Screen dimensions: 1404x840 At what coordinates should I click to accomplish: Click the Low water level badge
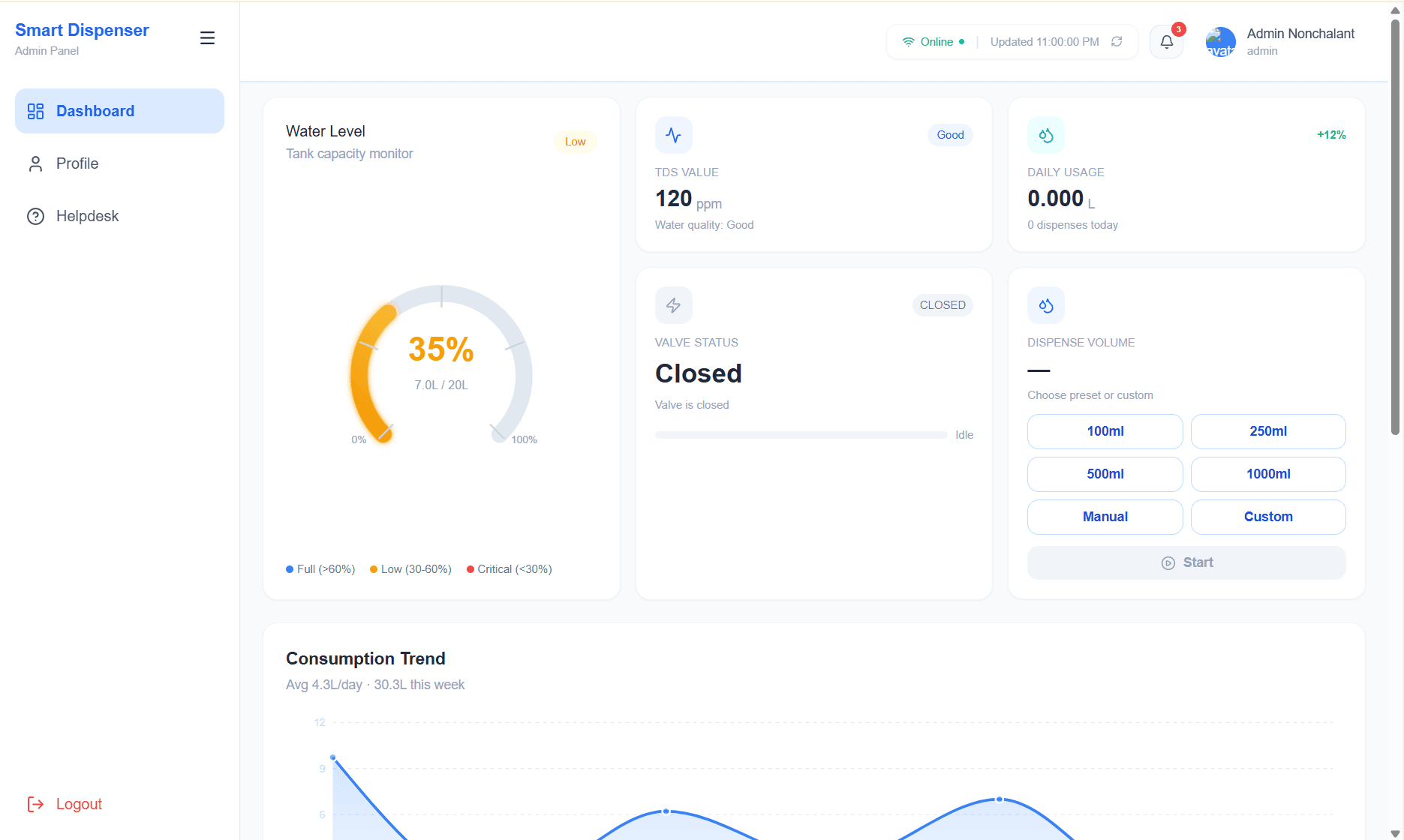[576, 142]
